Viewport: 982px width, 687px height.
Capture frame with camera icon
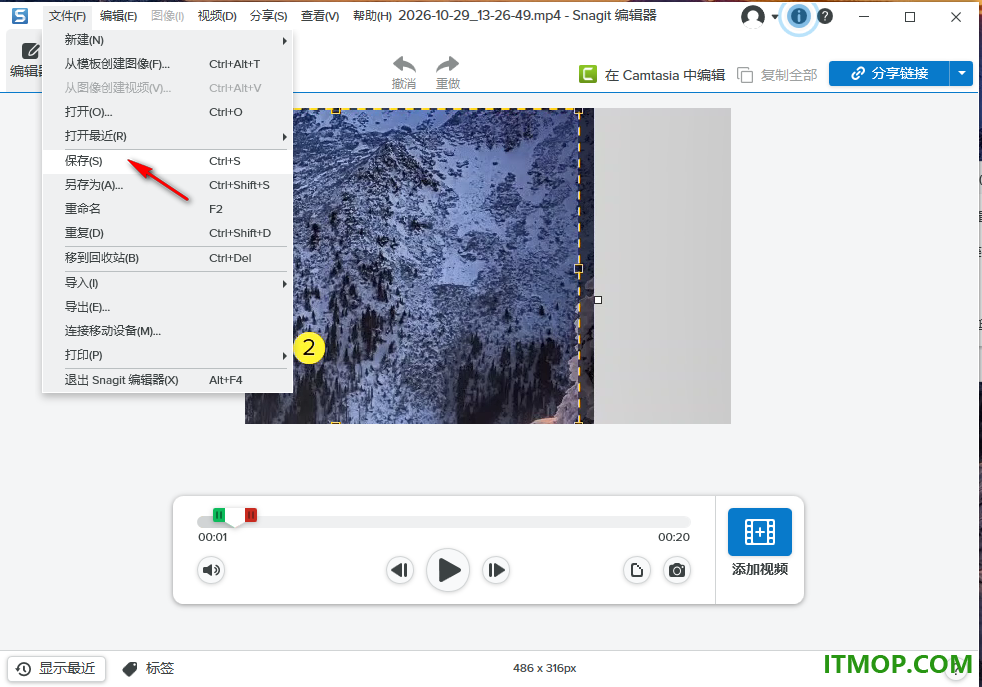[x=676, y=570]
